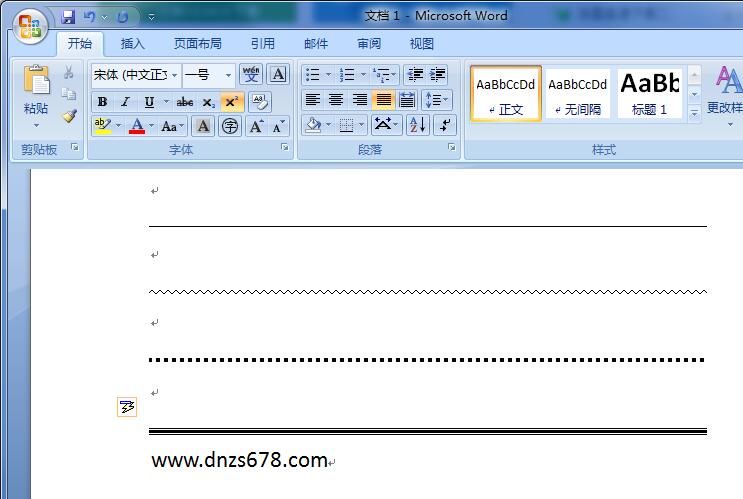Switch to the 审阅 tab
This screenshot has height=499, width=743.
coord(369,44)
